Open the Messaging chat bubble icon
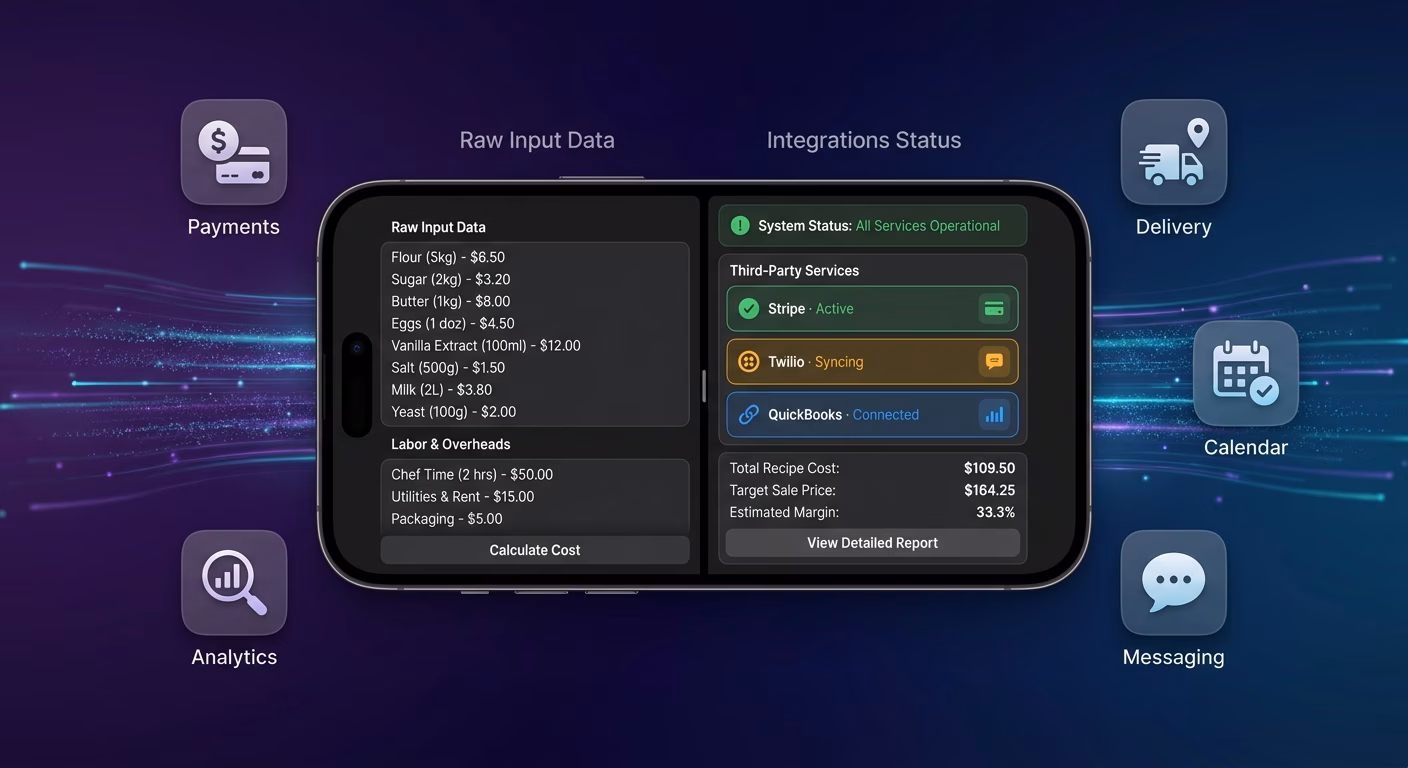This screenshot has width=1408, height=768. pyautogui.click(x=1174, y=583)
